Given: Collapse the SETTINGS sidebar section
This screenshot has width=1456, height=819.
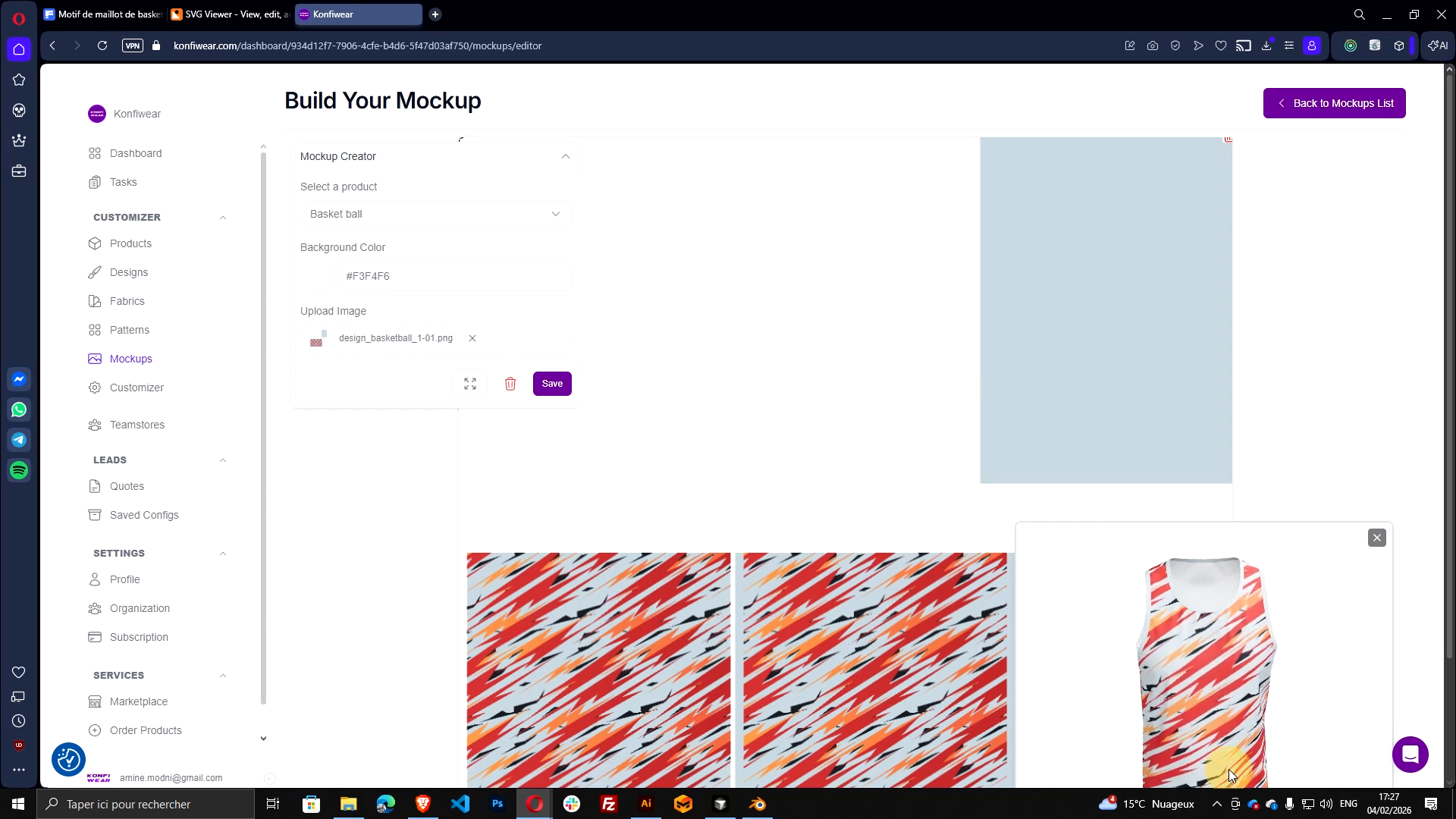Looking at the screenshot, I should click(223, 554).
